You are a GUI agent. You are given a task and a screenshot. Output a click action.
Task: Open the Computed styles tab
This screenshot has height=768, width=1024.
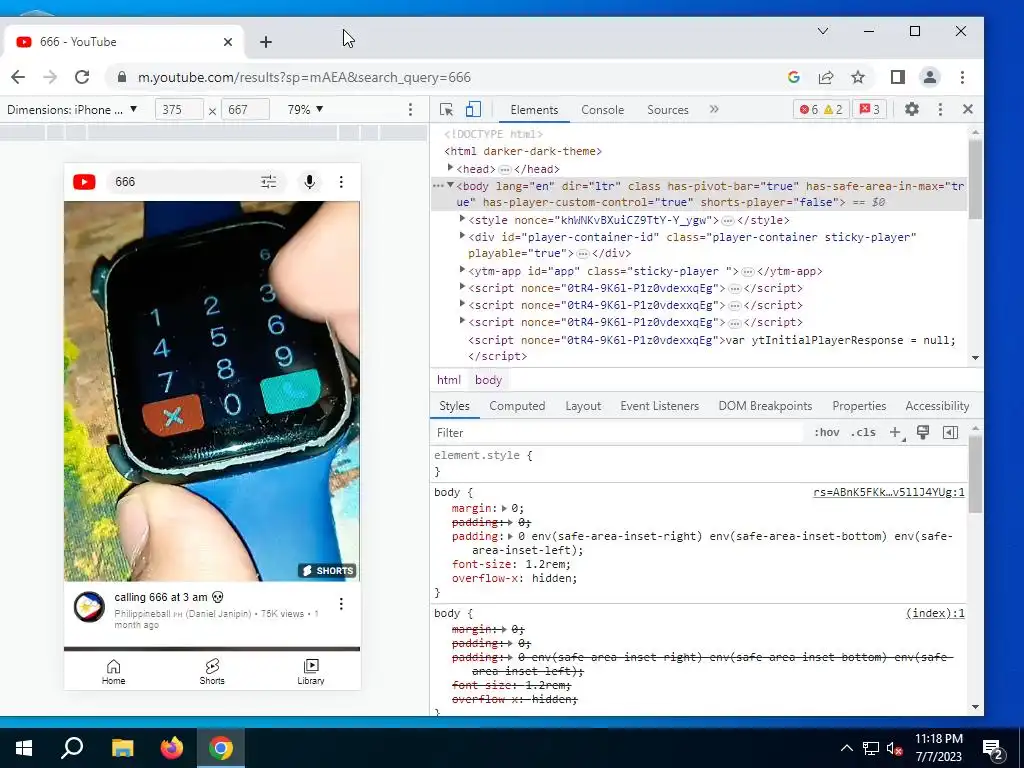point(517,406)
